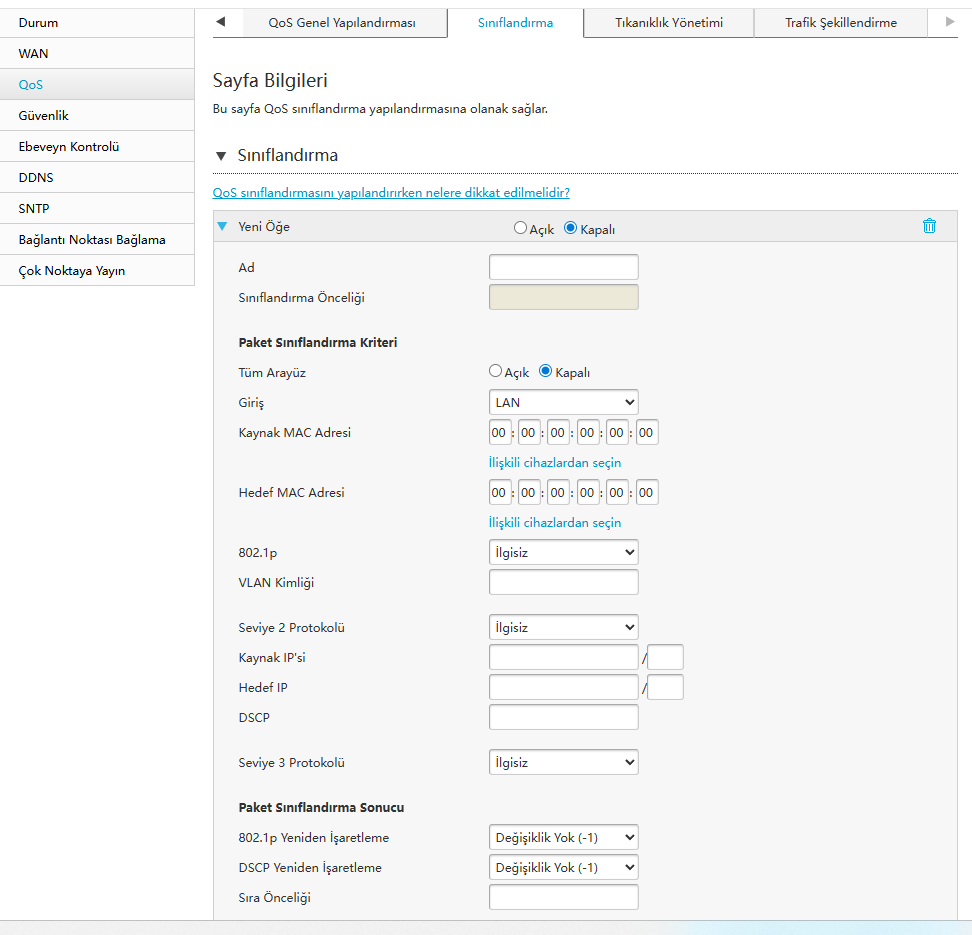Image resolution: width=972 pixels, height=935 pixels.
Task: Switch to Sınıflandırma tab
Action: click(515, 23)
